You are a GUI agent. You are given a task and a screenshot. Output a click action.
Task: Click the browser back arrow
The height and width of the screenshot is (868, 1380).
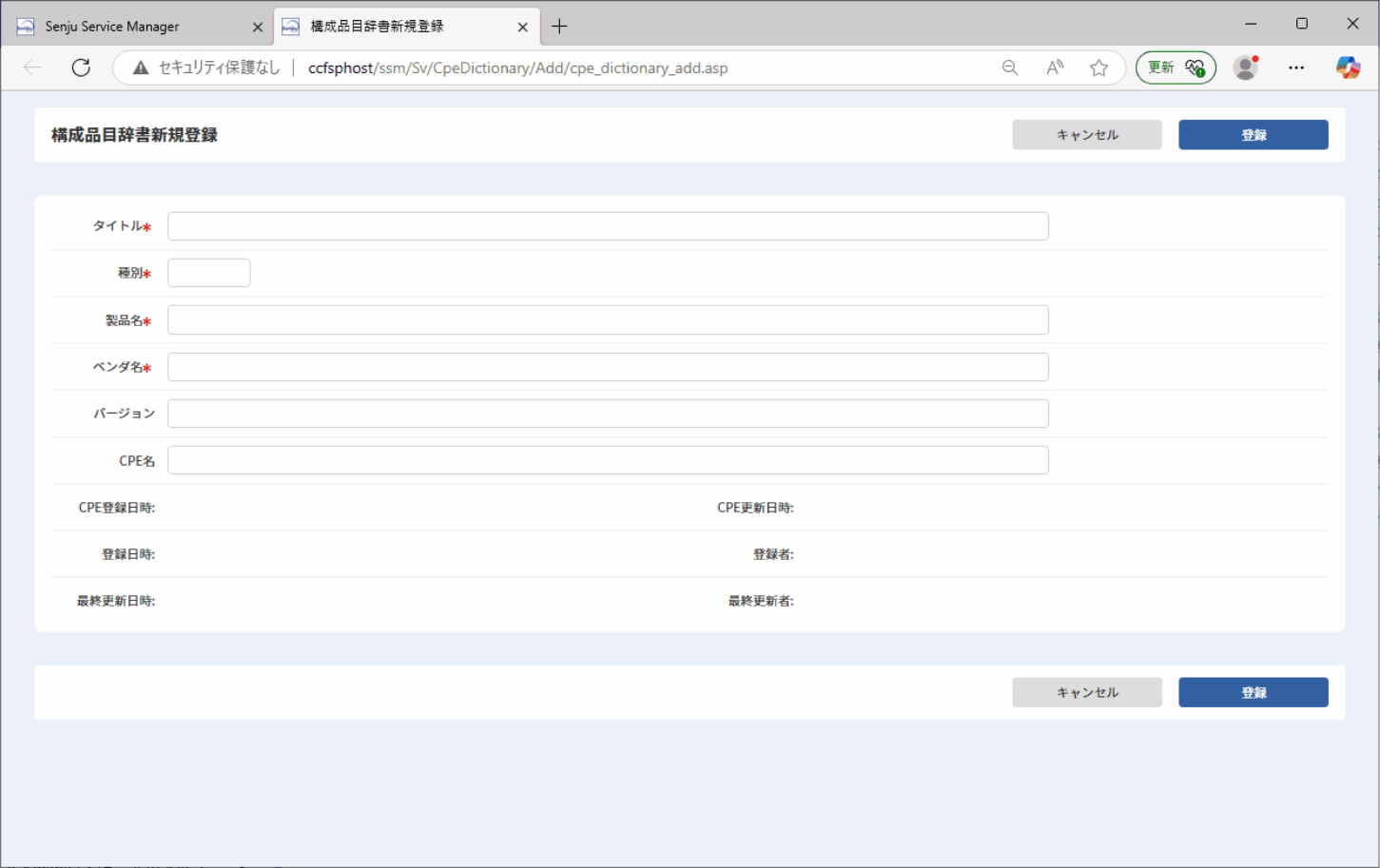point(32,68)
